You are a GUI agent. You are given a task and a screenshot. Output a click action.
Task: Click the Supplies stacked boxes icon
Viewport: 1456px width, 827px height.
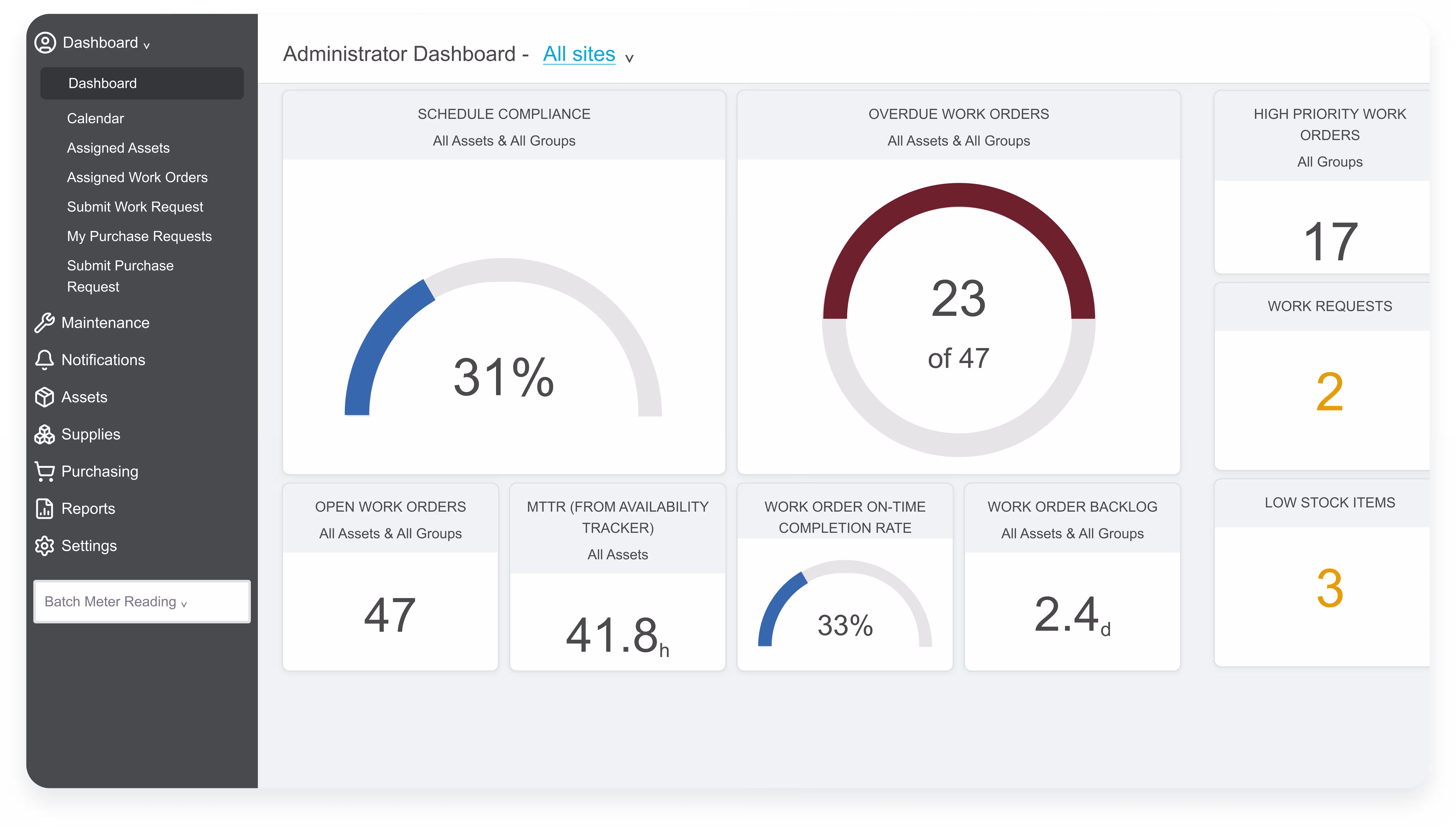click(44, 434)
